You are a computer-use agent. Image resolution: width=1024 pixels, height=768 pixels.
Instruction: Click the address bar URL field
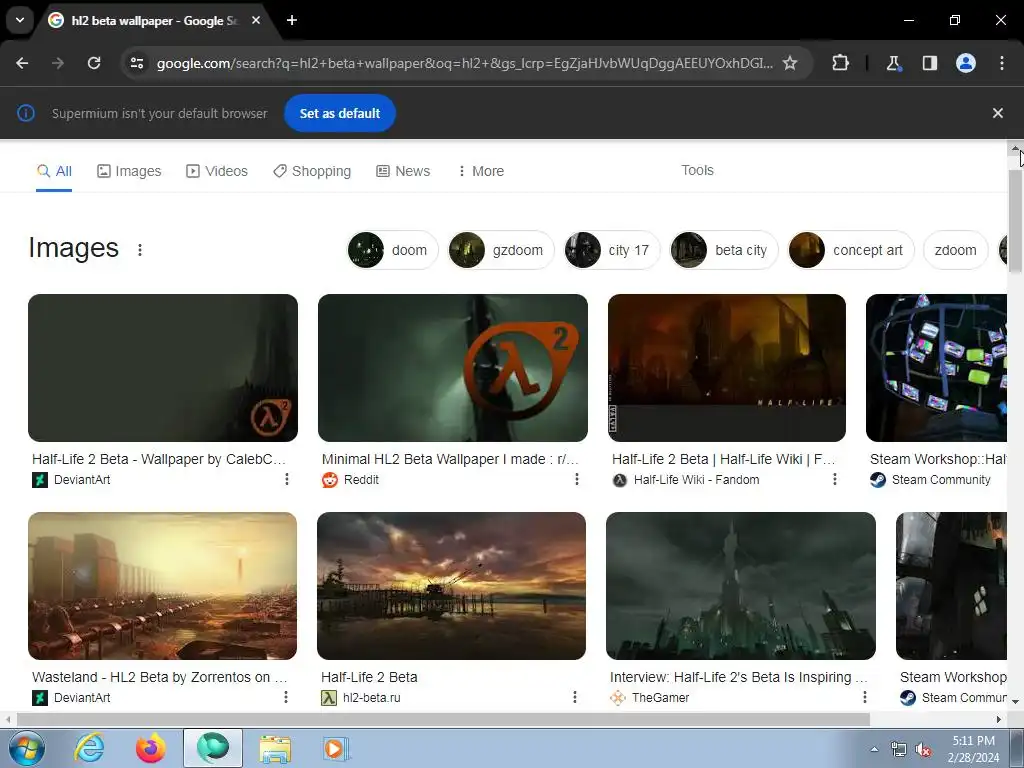[x=464, y=63]
